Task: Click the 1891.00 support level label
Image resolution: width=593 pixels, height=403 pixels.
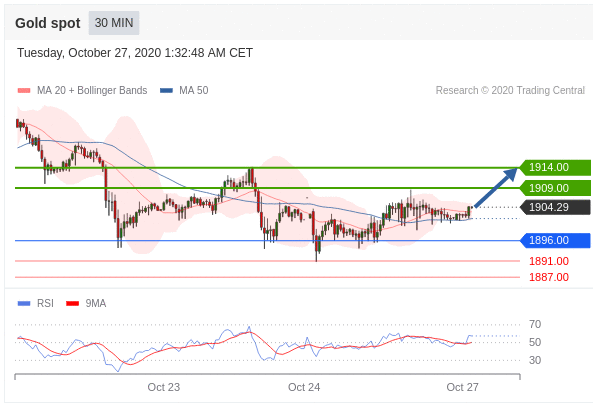Action: pos(549,261)
